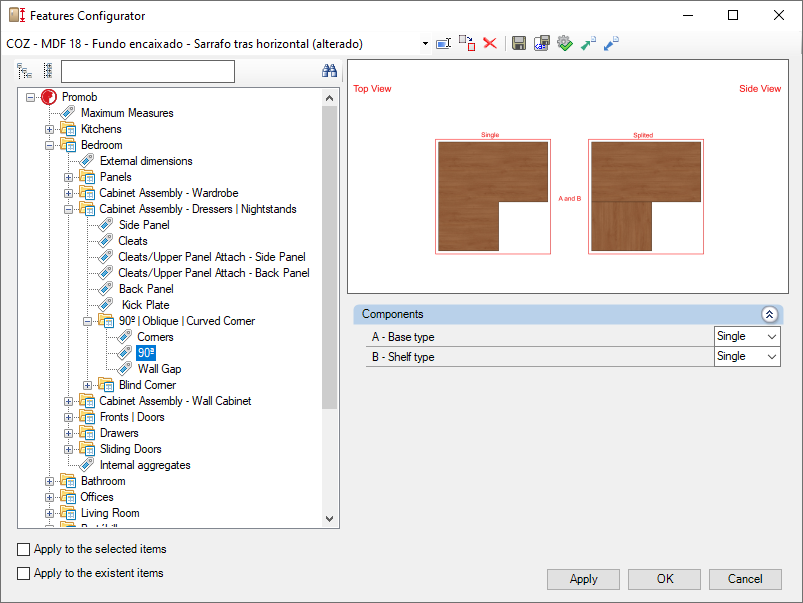Screen dimensions: 803x603
Task: Collapse the Bedroom tree node
Action: pyautogui.click(x=49, y=145)
